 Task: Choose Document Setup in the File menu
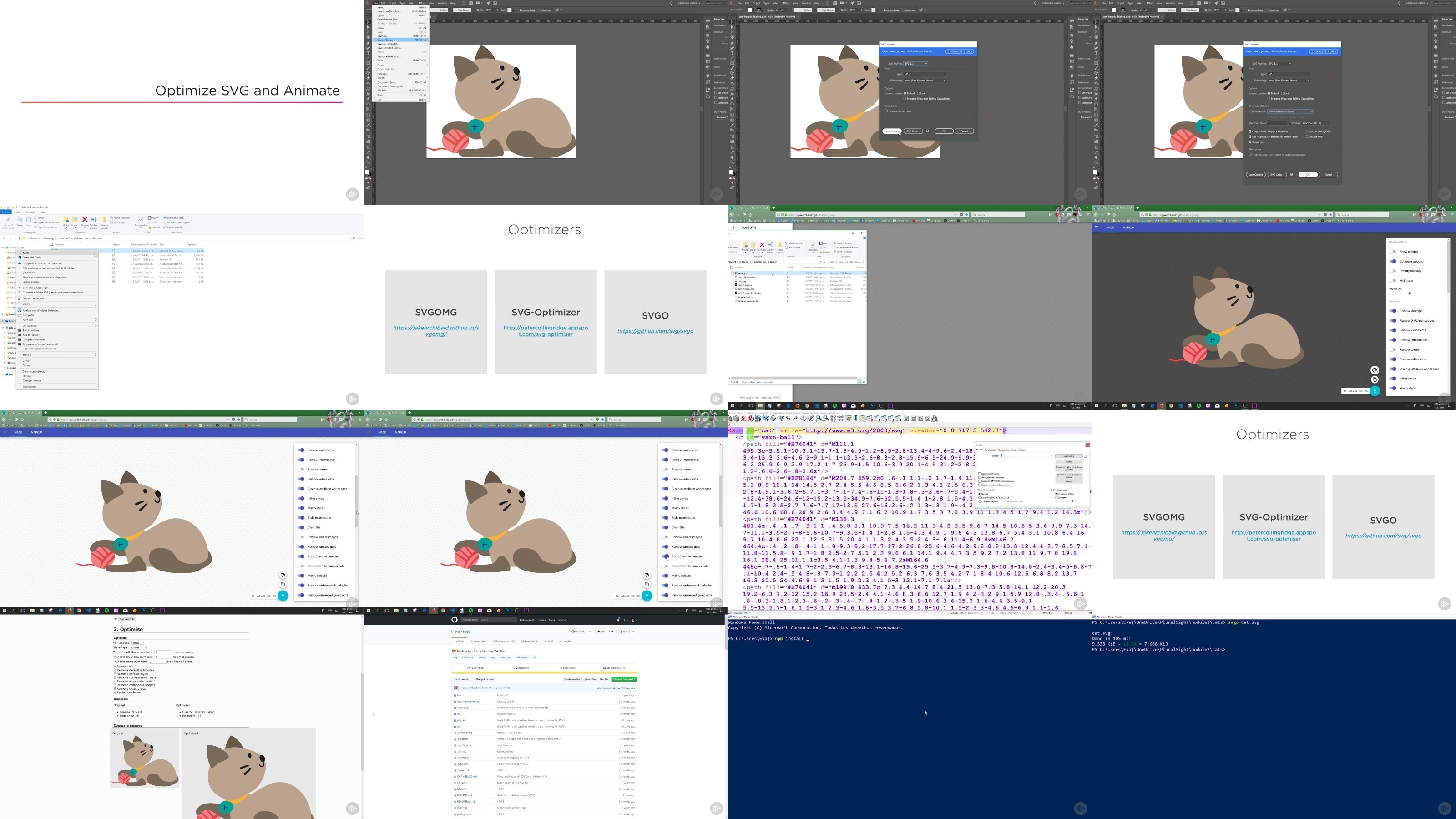pyautogui.click(x=402, y=82)
